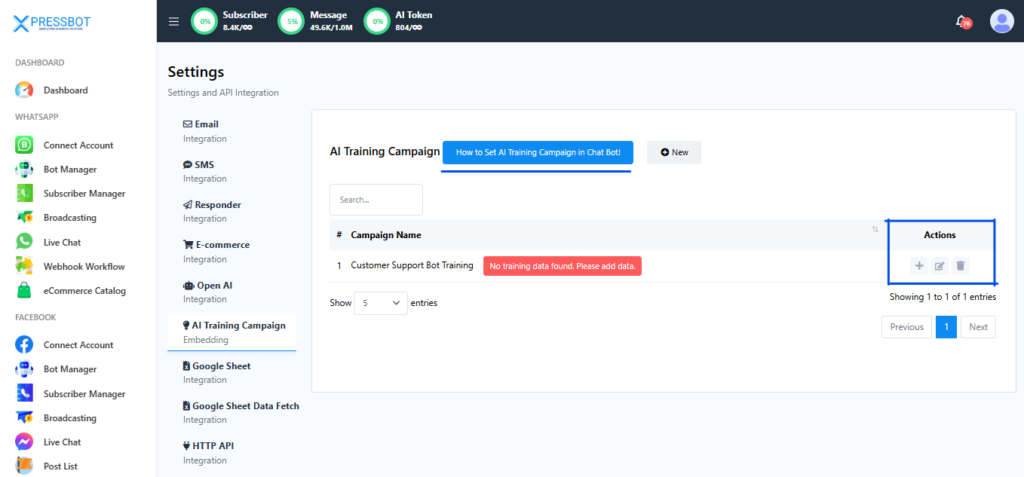The image size is (1024, 477).
Task: Open the notification bell icon
Action: click(962, 21)
